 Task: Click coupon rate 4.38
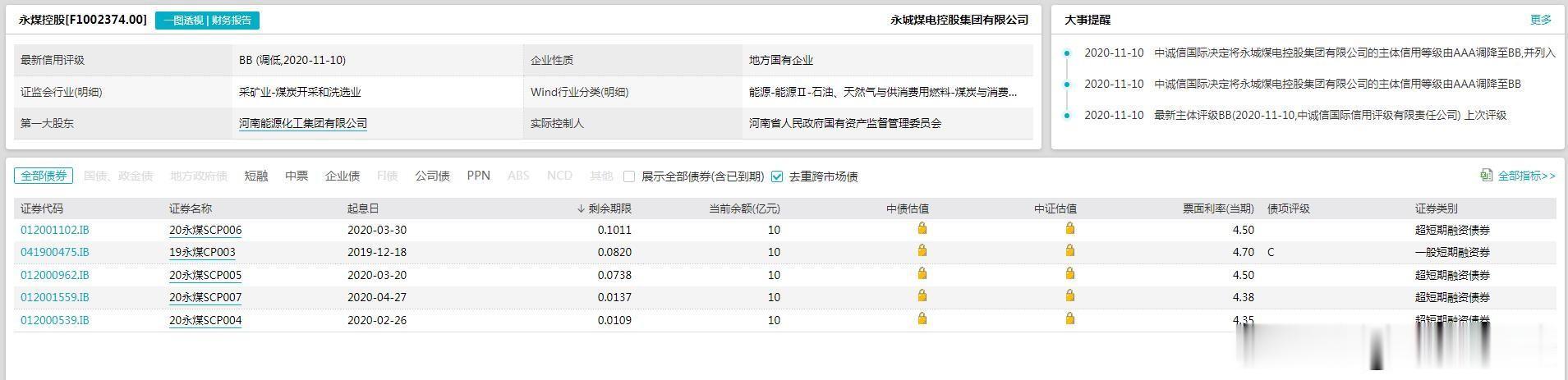click(x=1244, y=297)
